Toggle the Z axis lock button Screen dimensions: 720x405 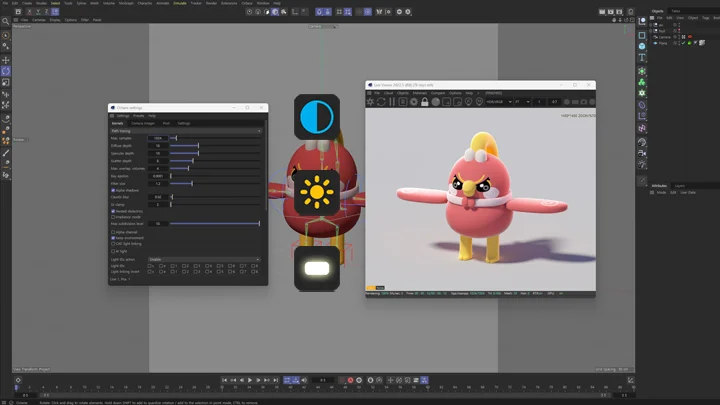tap(46, 11)
